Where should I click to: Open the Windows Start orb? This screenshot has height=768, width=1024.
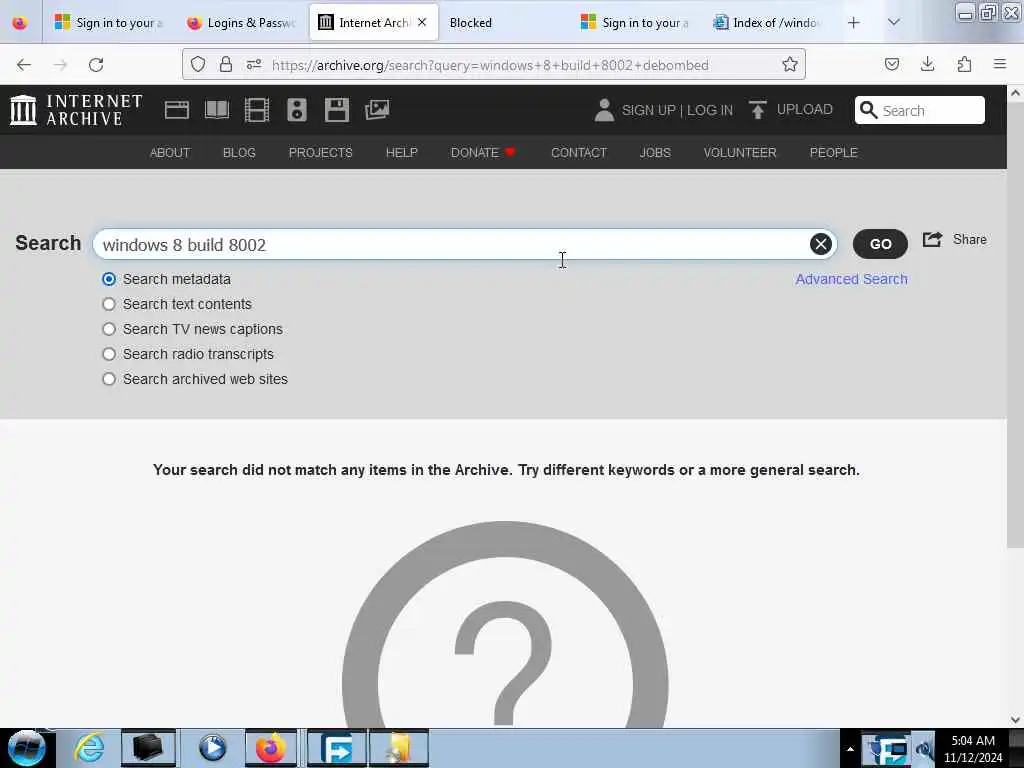(26, 748)
